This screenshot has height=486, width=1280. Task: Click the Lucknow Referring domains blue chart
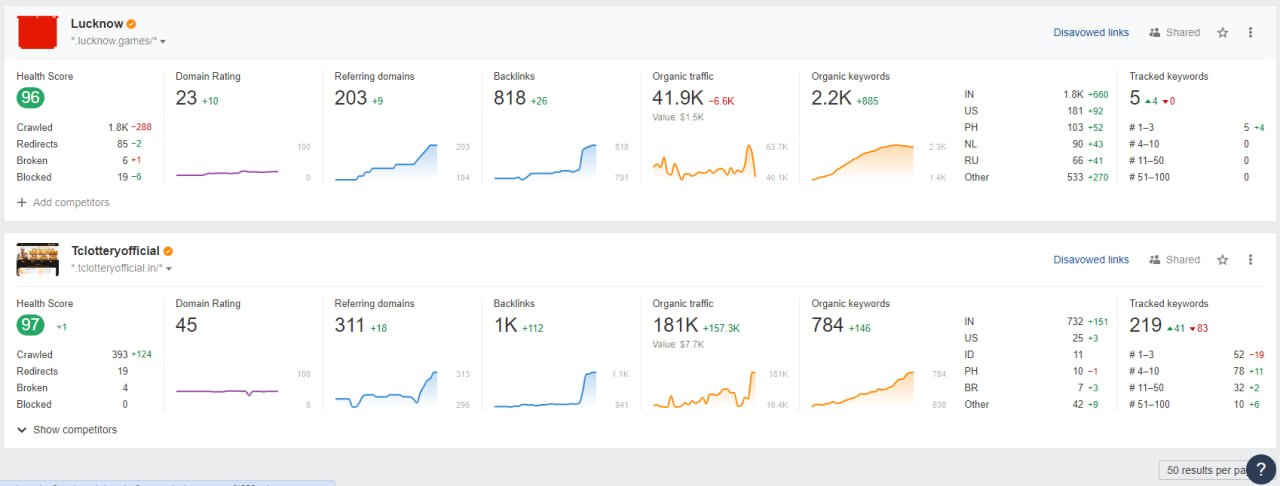pyautogui.click(x=386, y=162)
